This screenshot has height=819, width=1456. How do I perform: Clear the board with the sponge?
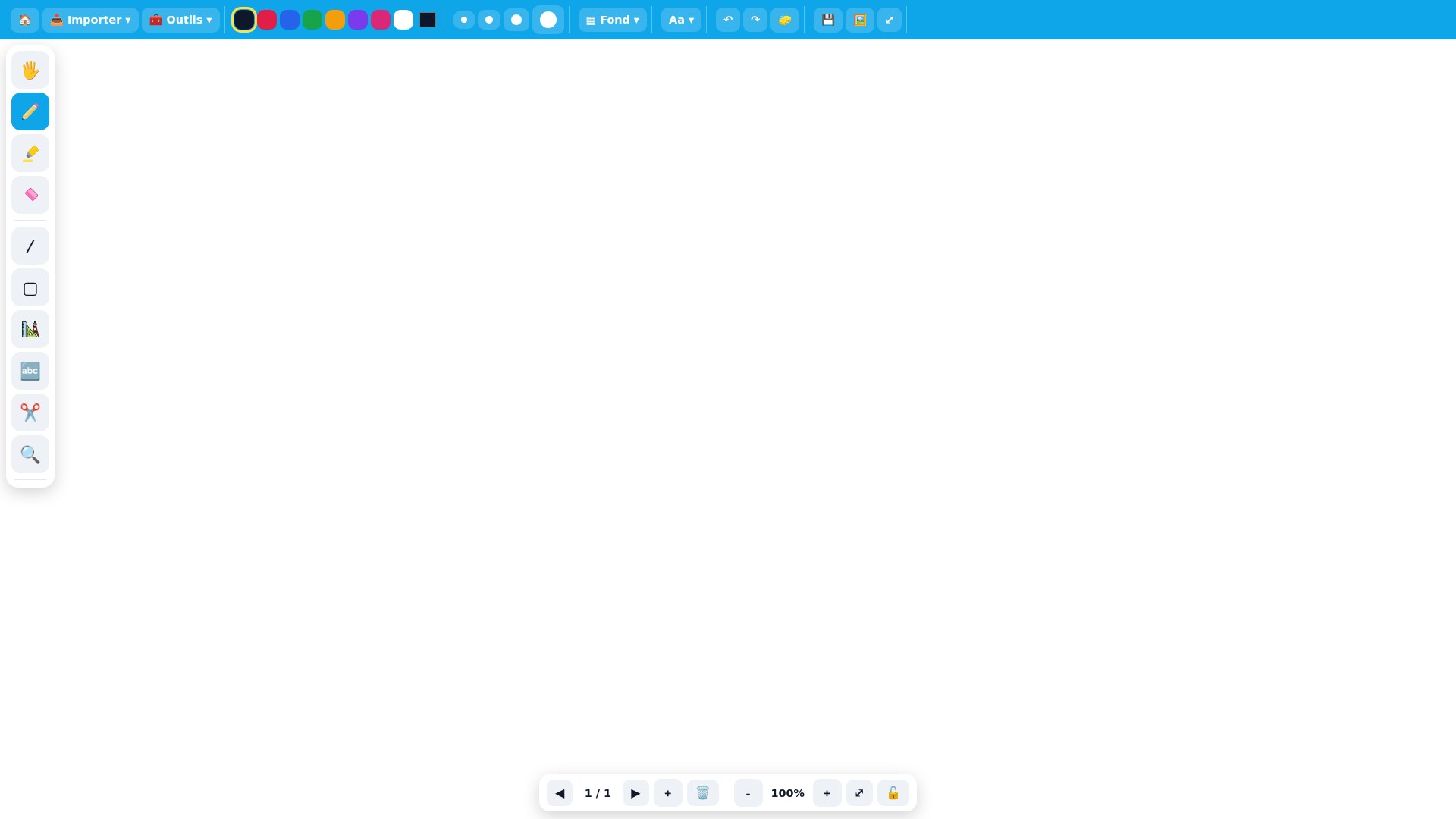pos(785,20)
